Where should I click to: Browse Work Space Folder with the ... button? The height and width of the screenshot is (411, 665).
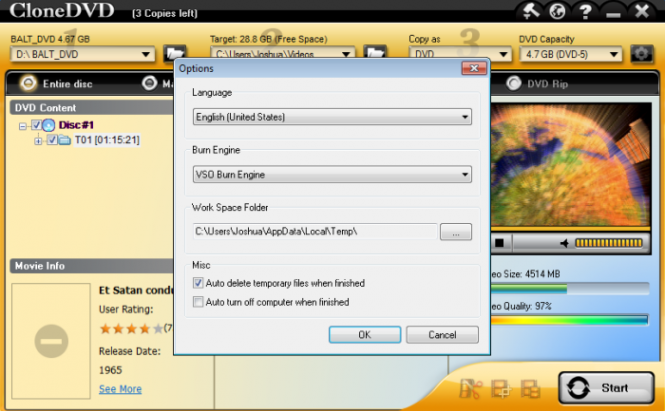point(456,232)
